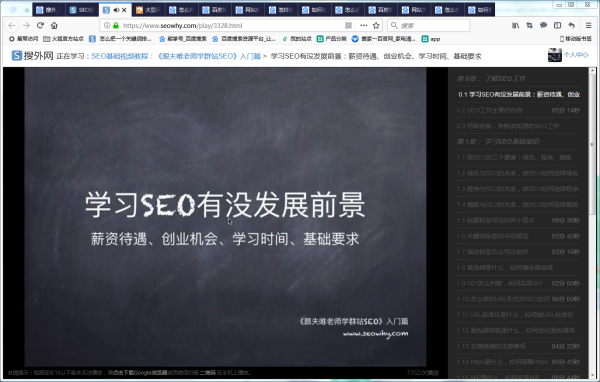Click the screenshot crop tool icon
Screen dimensions: 600x382
(530, 26)
